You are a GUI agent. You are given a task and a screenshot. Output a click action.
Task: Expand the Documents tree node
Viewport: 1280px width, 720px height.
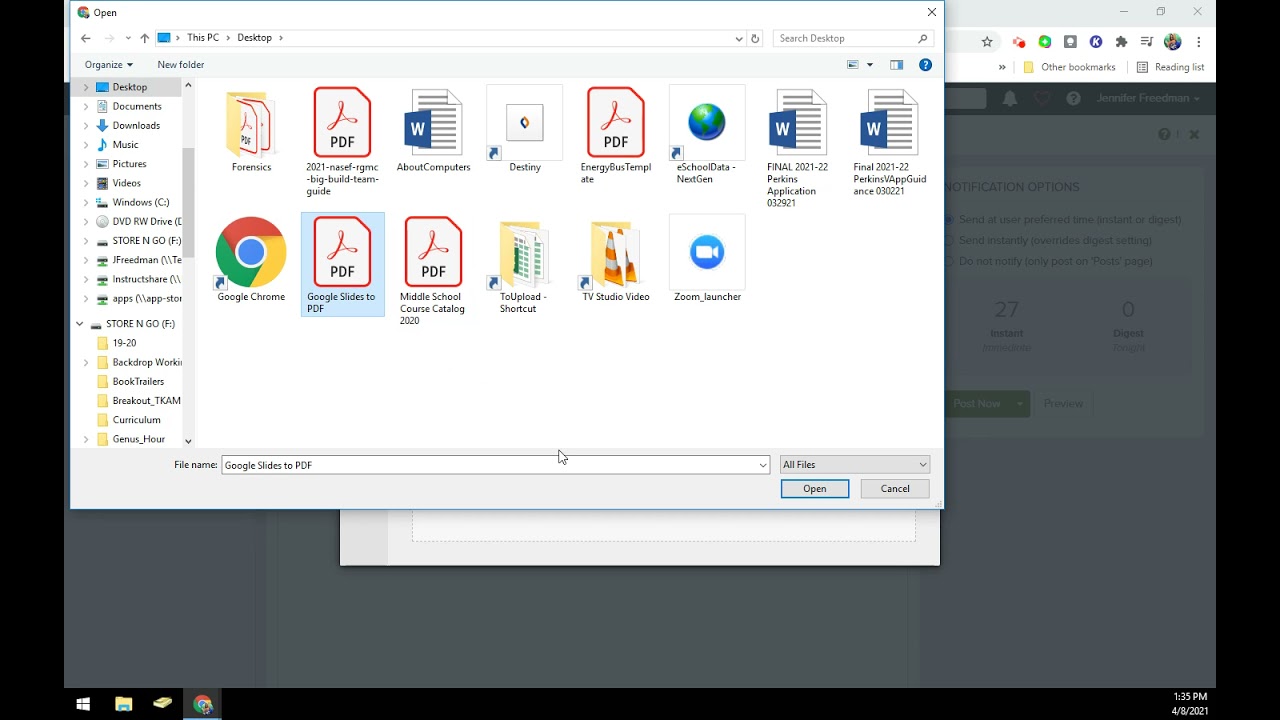(x=86, y=106)
